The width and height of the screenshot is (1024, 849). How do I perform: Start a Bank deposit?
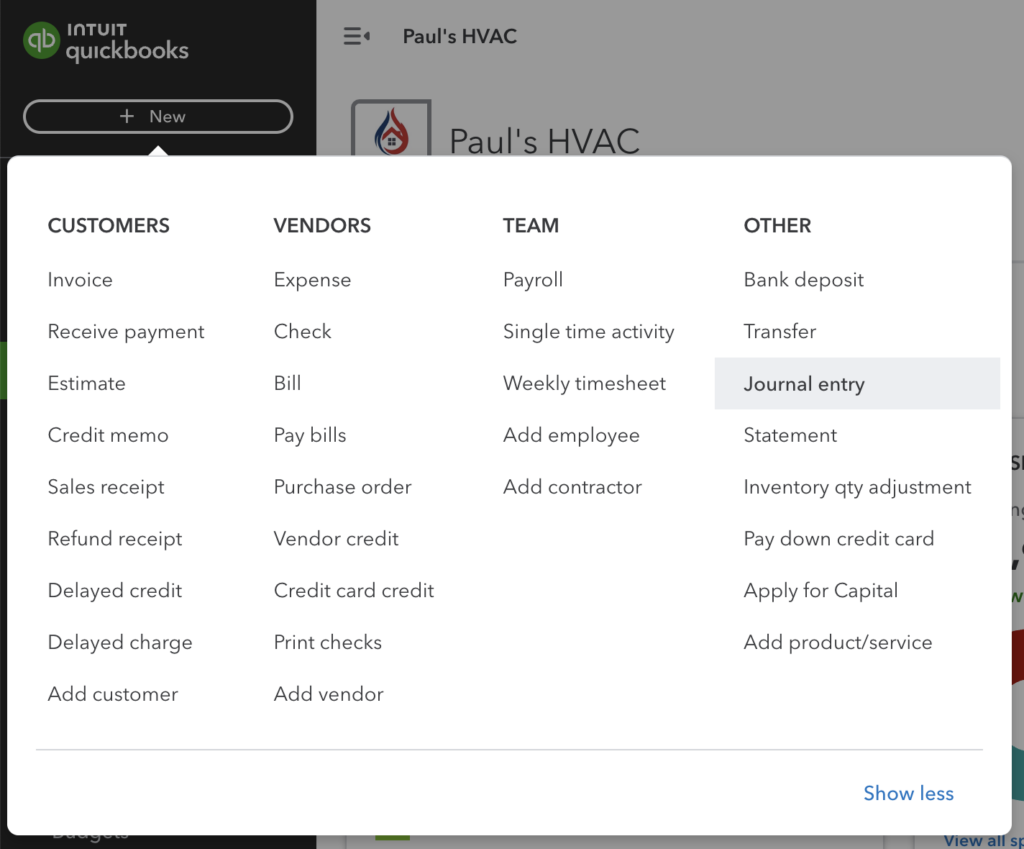coord(803,280)
